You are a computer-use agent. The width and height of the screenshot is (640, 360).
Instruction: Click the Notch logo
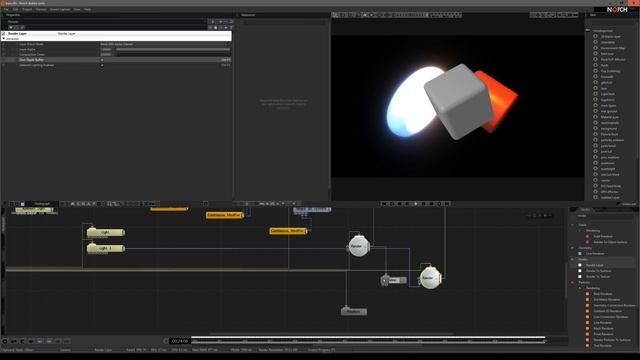tap(617, 9)
